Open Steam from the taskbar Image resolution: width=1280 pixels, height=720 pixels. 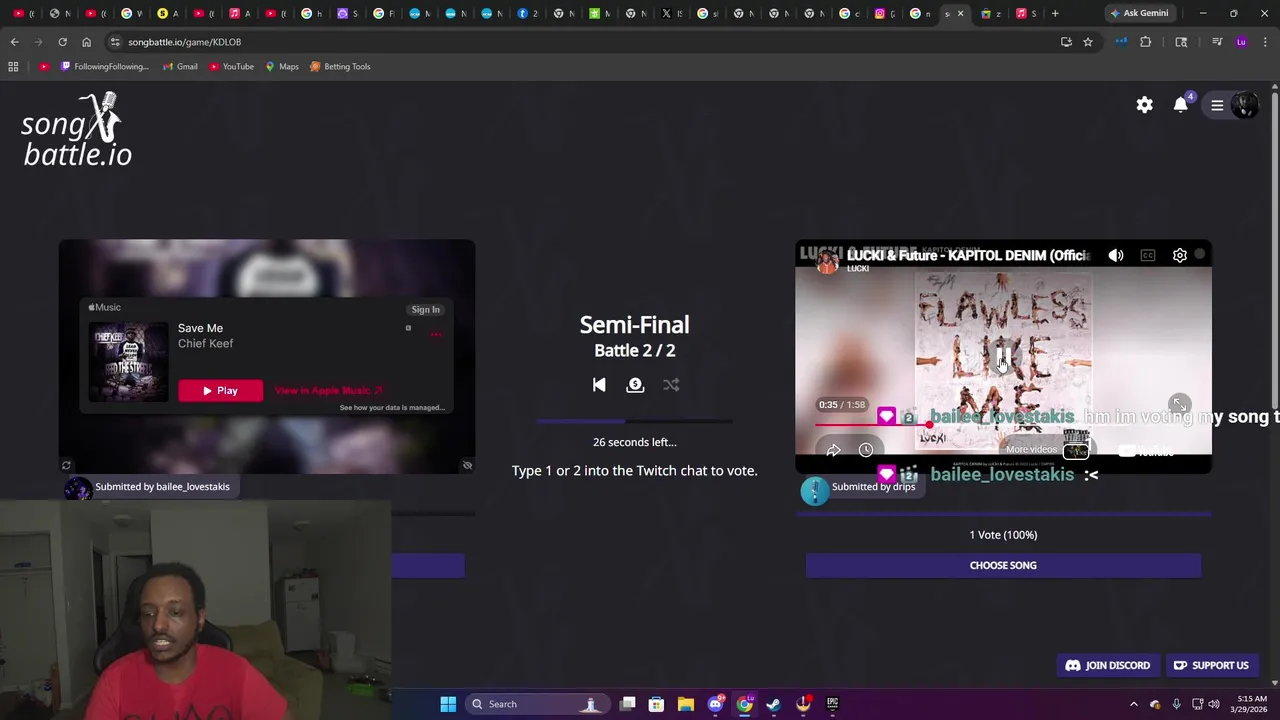[x=773, y=704]
